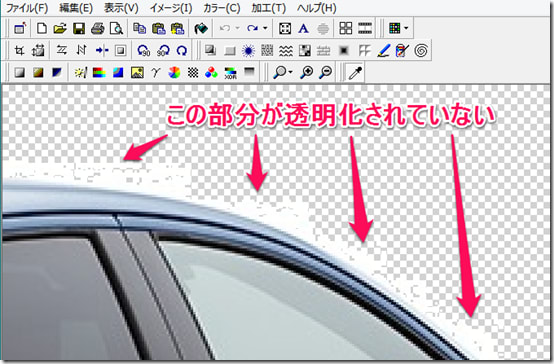This screenshot has width=554, height=364.
Task: Open the イメージ(I) menu
Action: point(171,8)
